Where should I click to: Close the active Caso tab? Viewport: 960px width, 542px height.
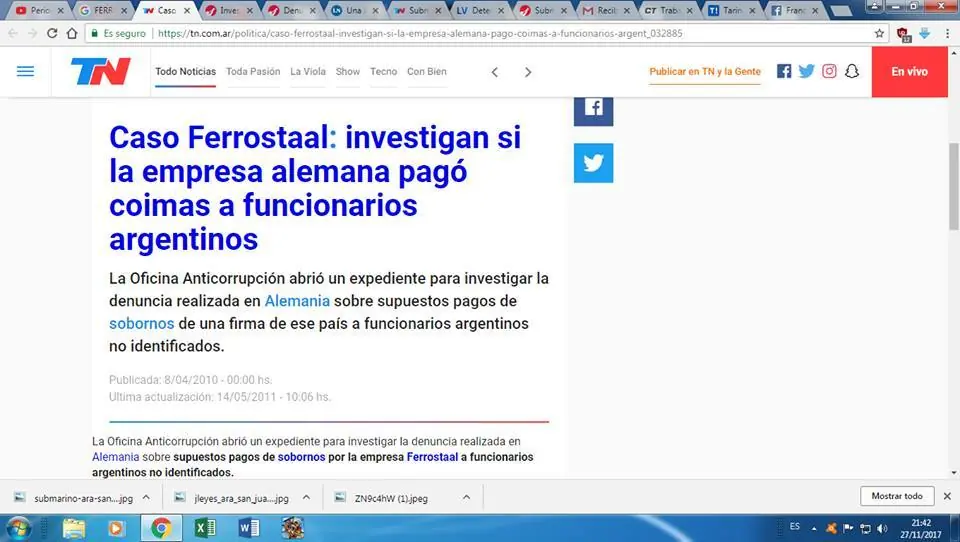click(187, 10)
